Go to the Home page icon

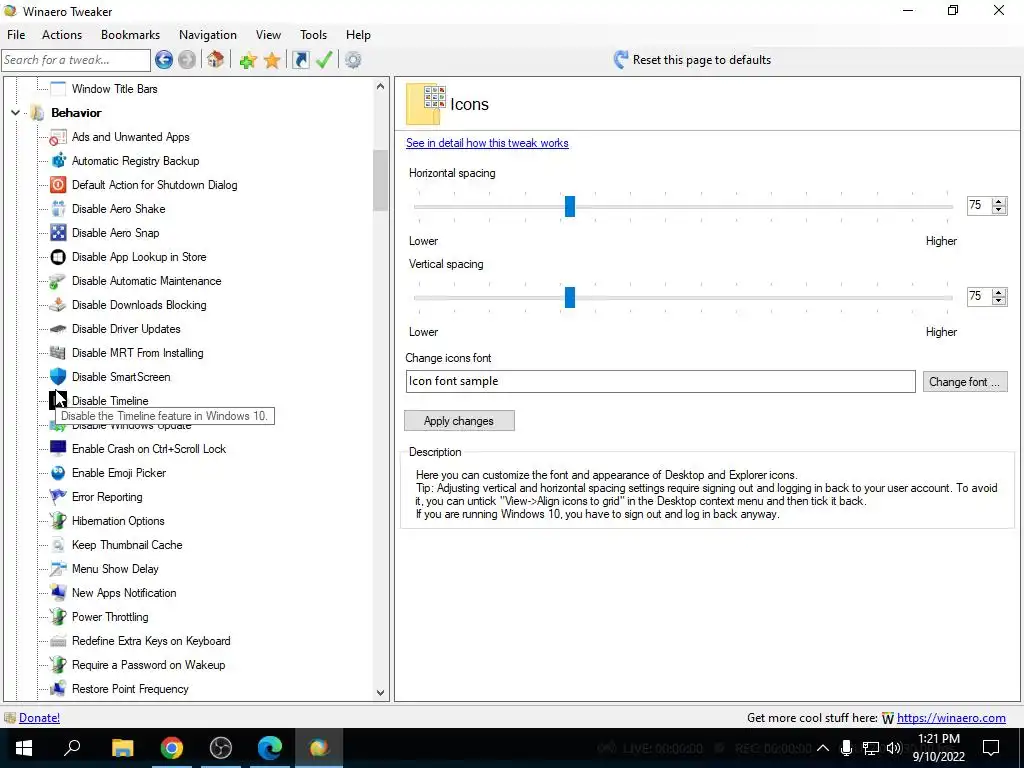216,60
